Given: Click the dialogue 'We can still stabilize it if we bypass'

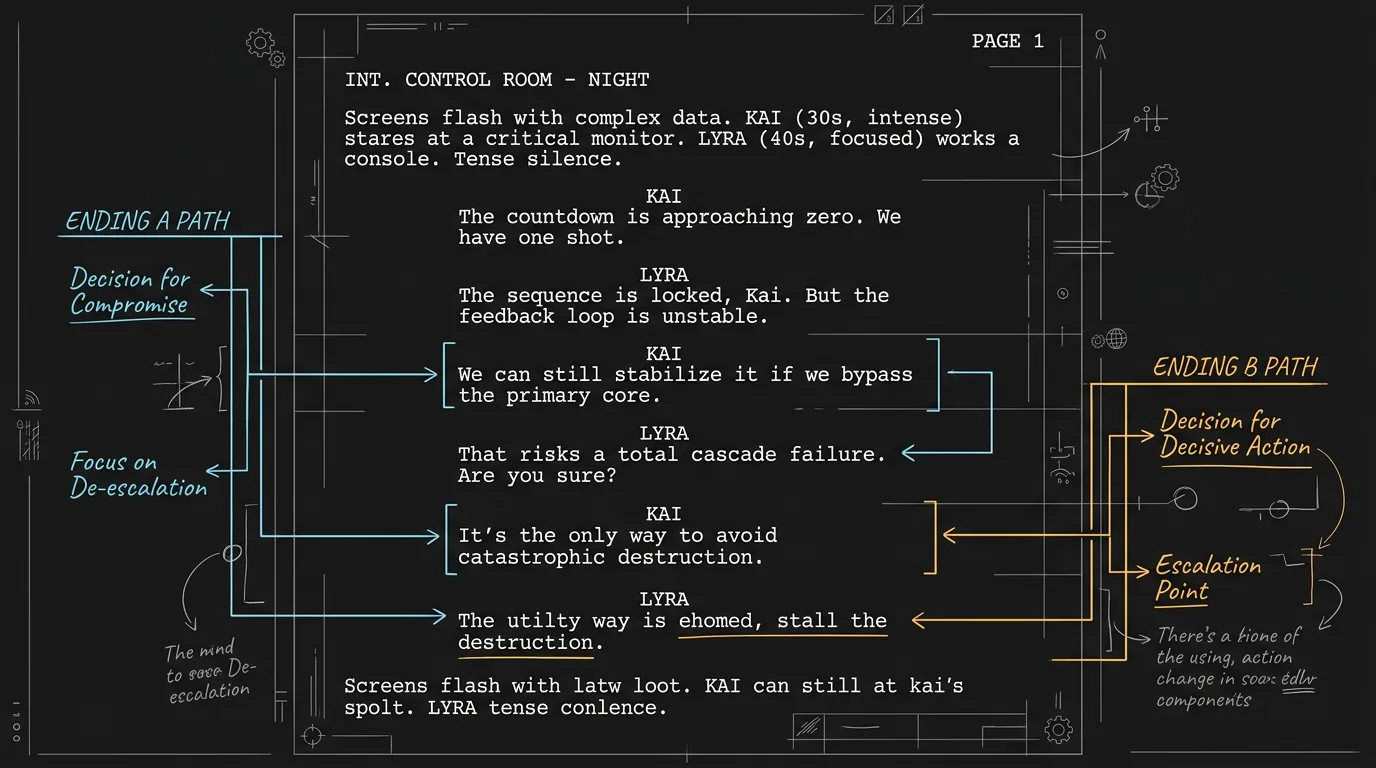Looking at the screenshot, I should tap(685, 375).
